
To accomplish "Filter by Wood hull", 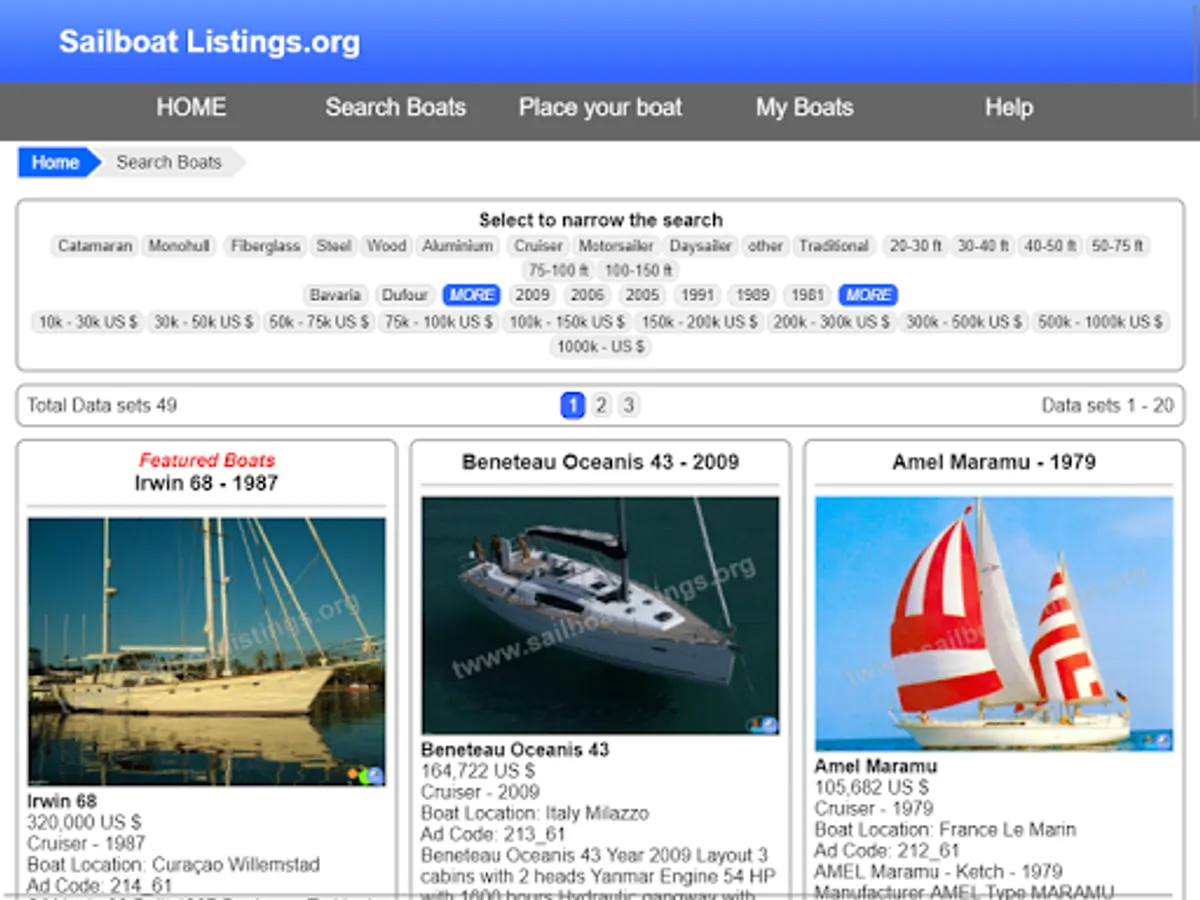I will [386, 246].
